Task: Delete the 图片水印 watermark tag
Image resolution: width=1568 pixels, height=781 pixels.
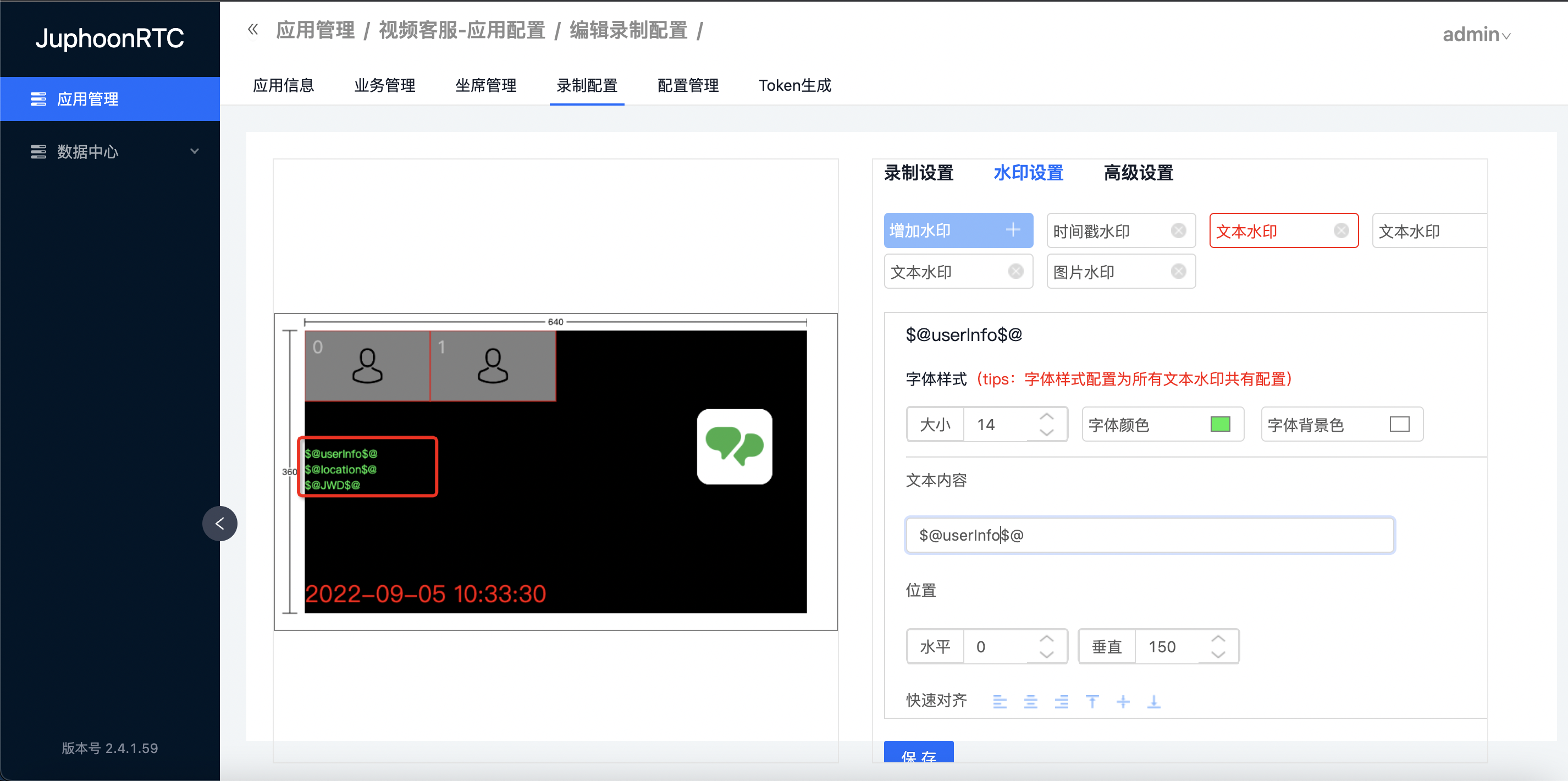Action: click(x=1178, y=272)
